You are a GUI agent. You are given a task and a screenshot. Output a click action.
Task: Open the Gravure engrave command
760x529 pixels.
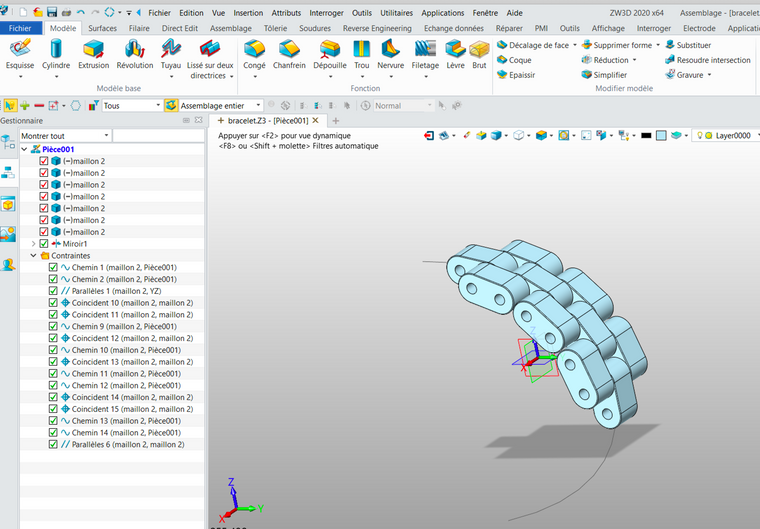pos(684,75)
